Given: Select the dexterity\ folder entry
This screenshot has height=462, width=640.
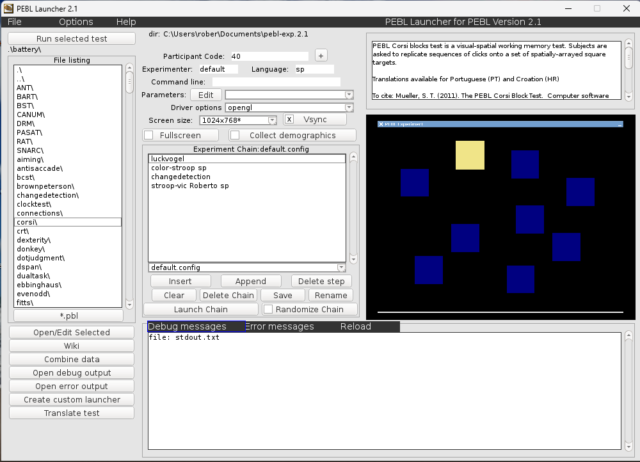Looking at the screenshot, I should click(68, 240).
